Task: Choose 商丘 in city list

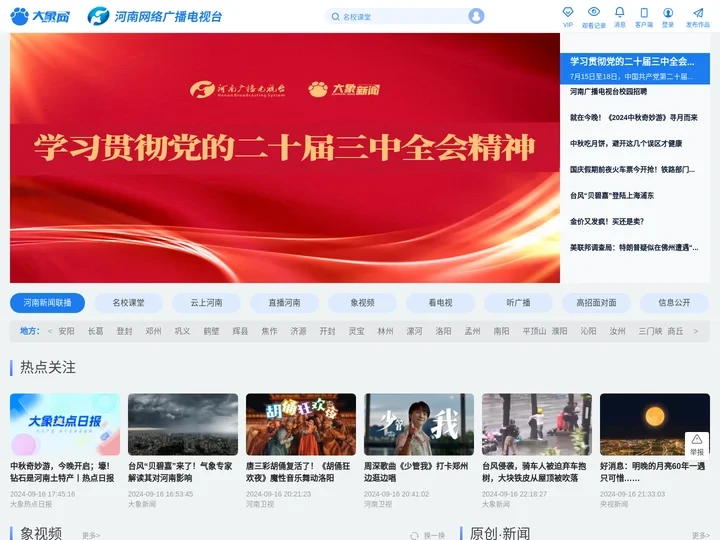Action: point(675,331)
